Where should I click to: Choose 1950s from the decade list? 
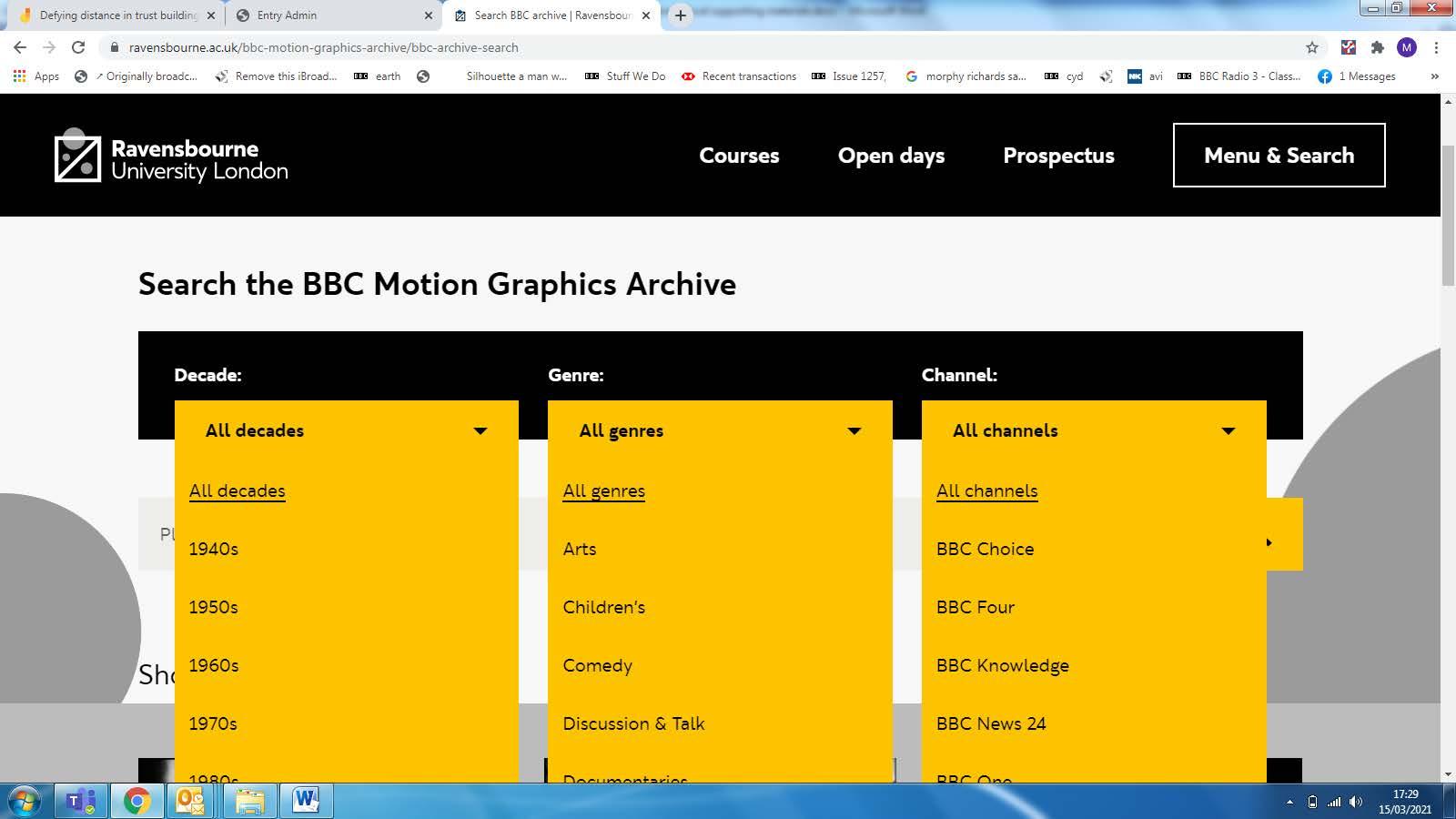(213, 607)
